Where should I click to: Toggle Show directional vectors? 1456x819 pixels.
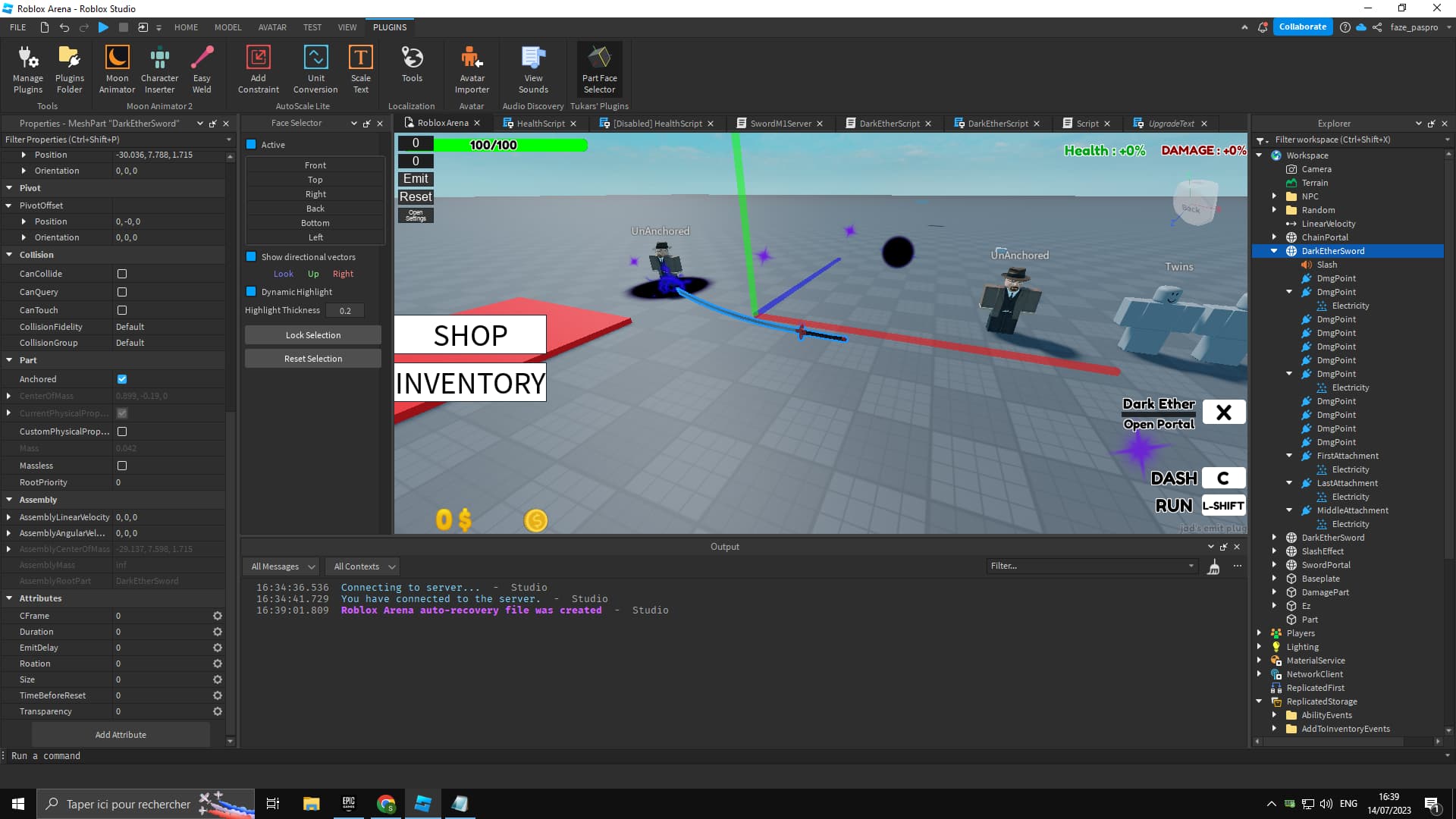point(251,257)
